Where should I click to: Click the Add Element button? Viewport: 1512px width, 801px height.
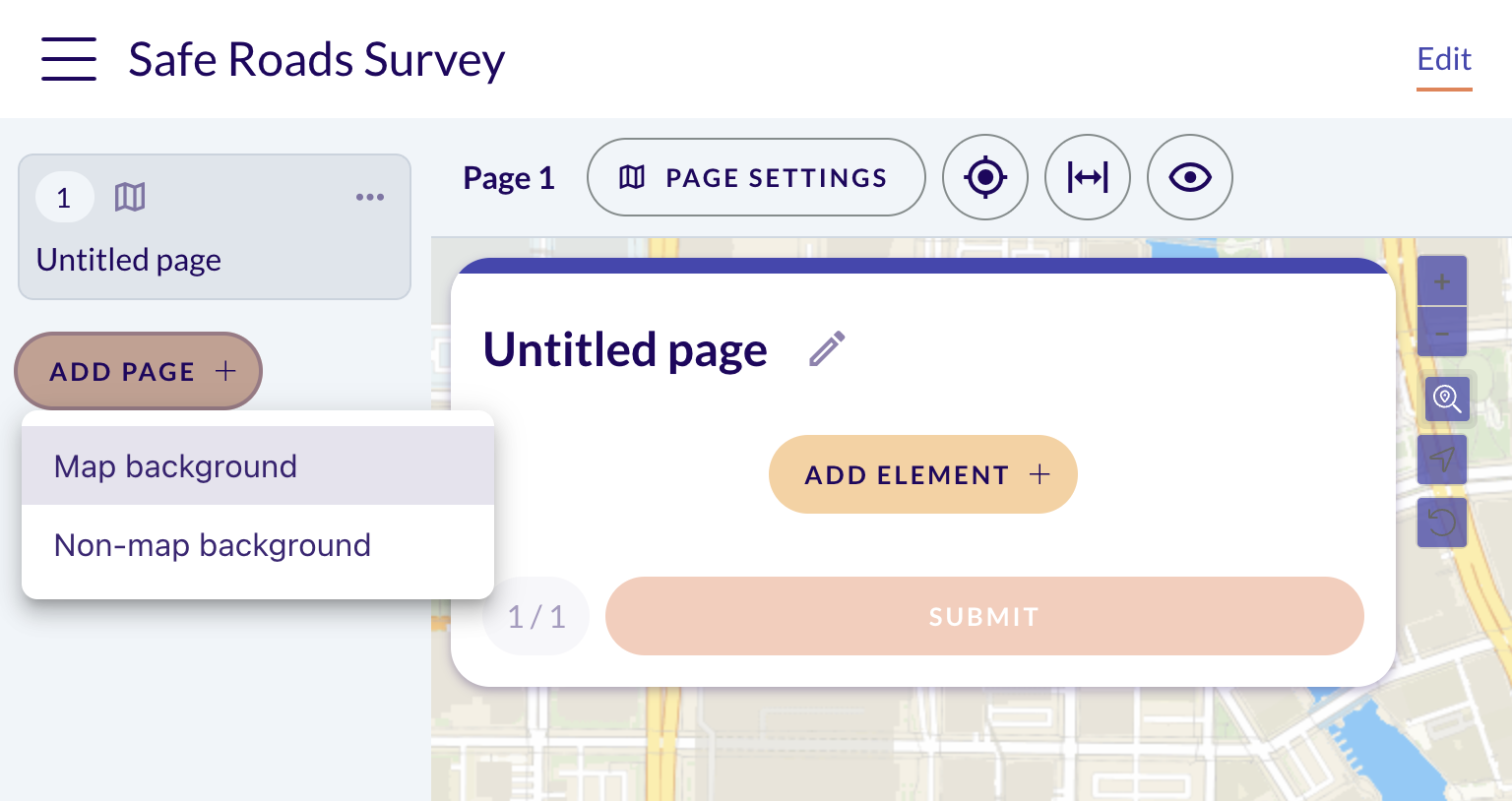tap(923, 474)
